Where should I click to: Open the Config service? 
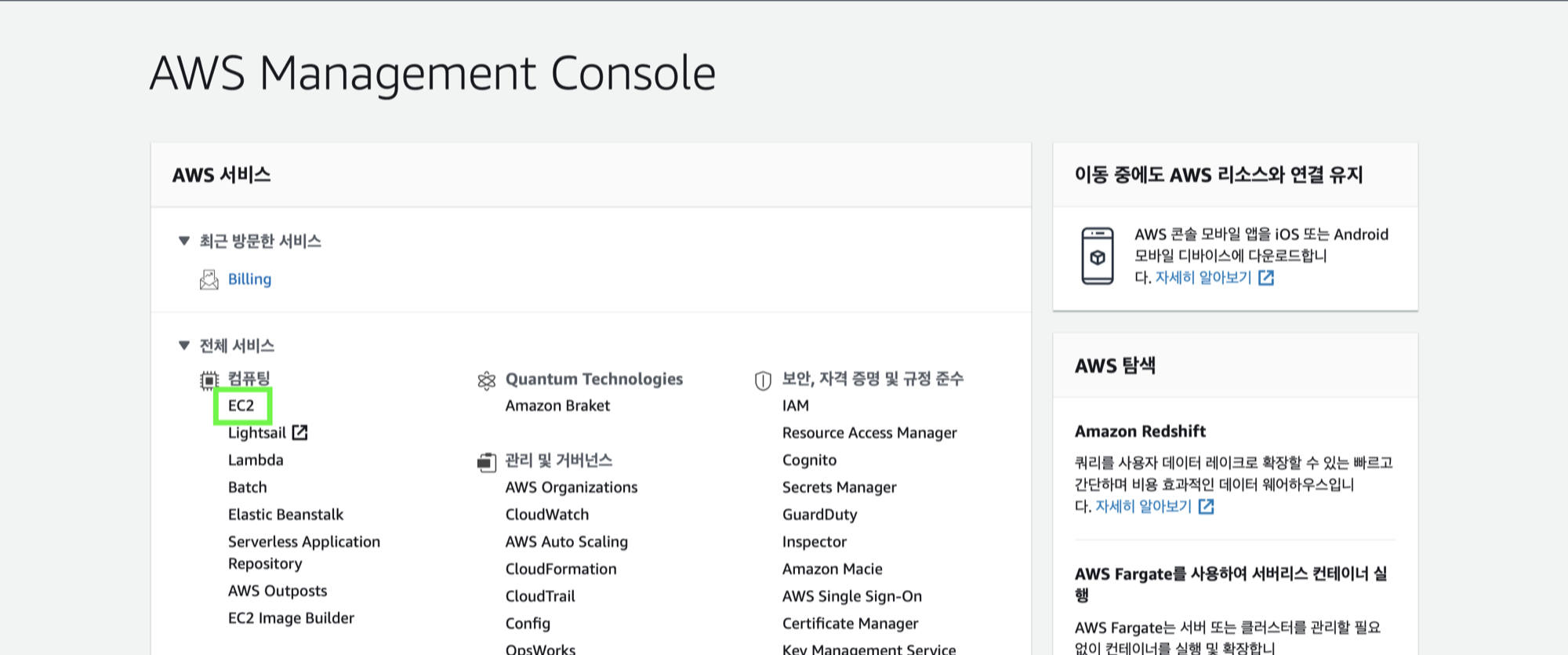[x=528, y=624]
